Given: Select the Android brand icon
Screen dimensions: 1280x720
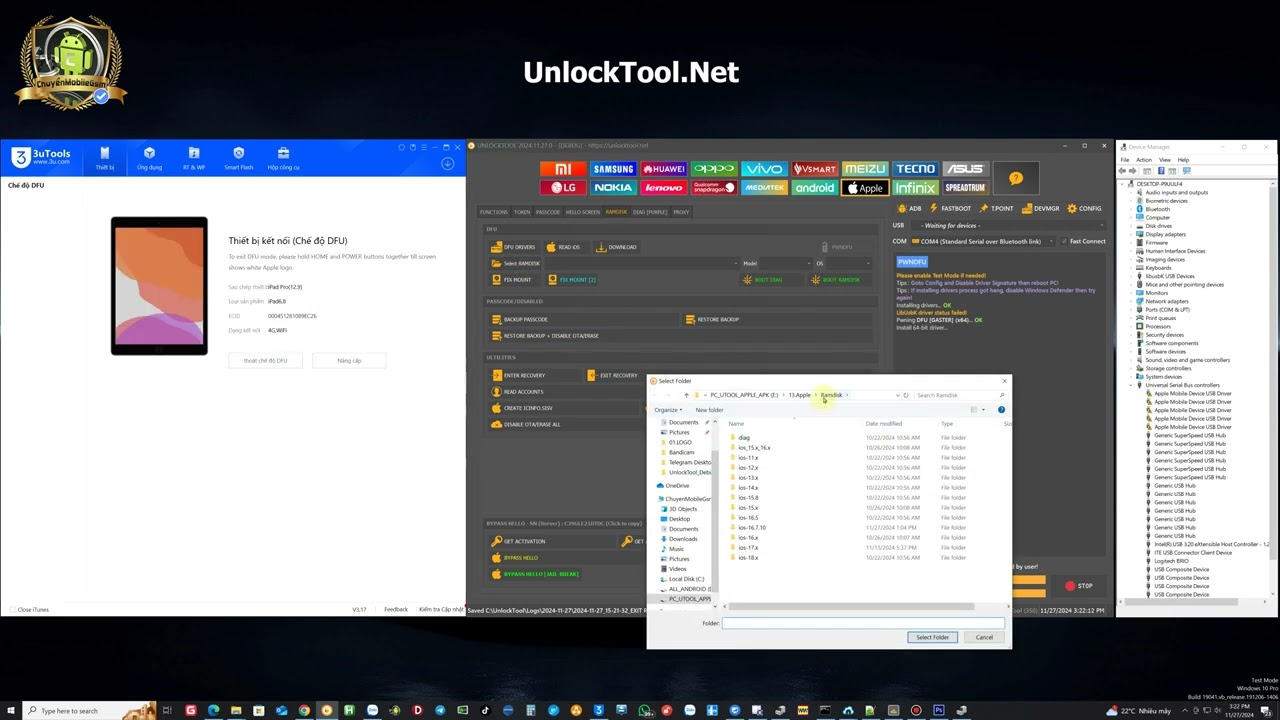Looking at the screenshot, I should [x=814, y=188].
